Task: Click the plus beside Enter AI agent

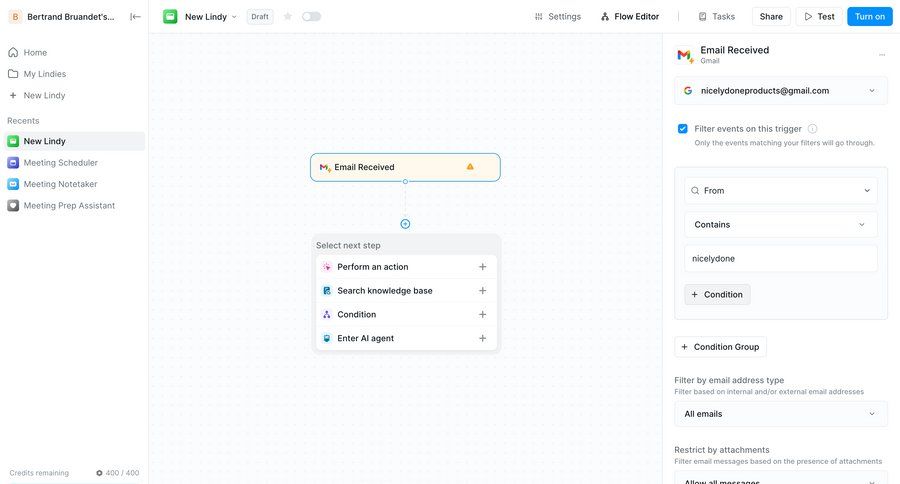Action: click(483, 338)
